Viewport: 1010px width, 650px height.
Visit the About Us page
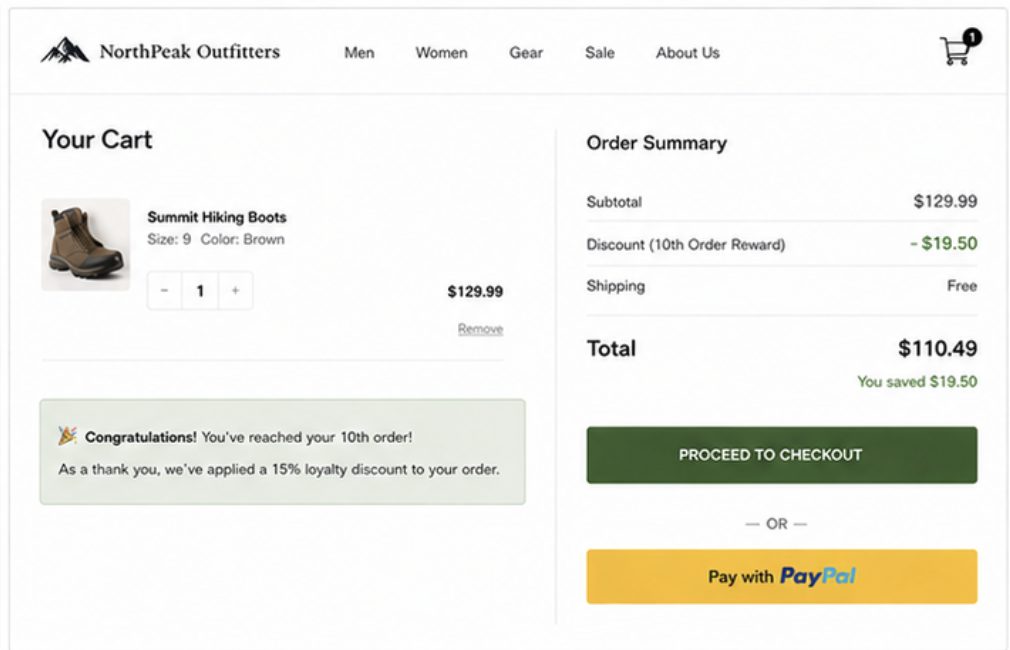pyautogui.click(x=687, y=53)
